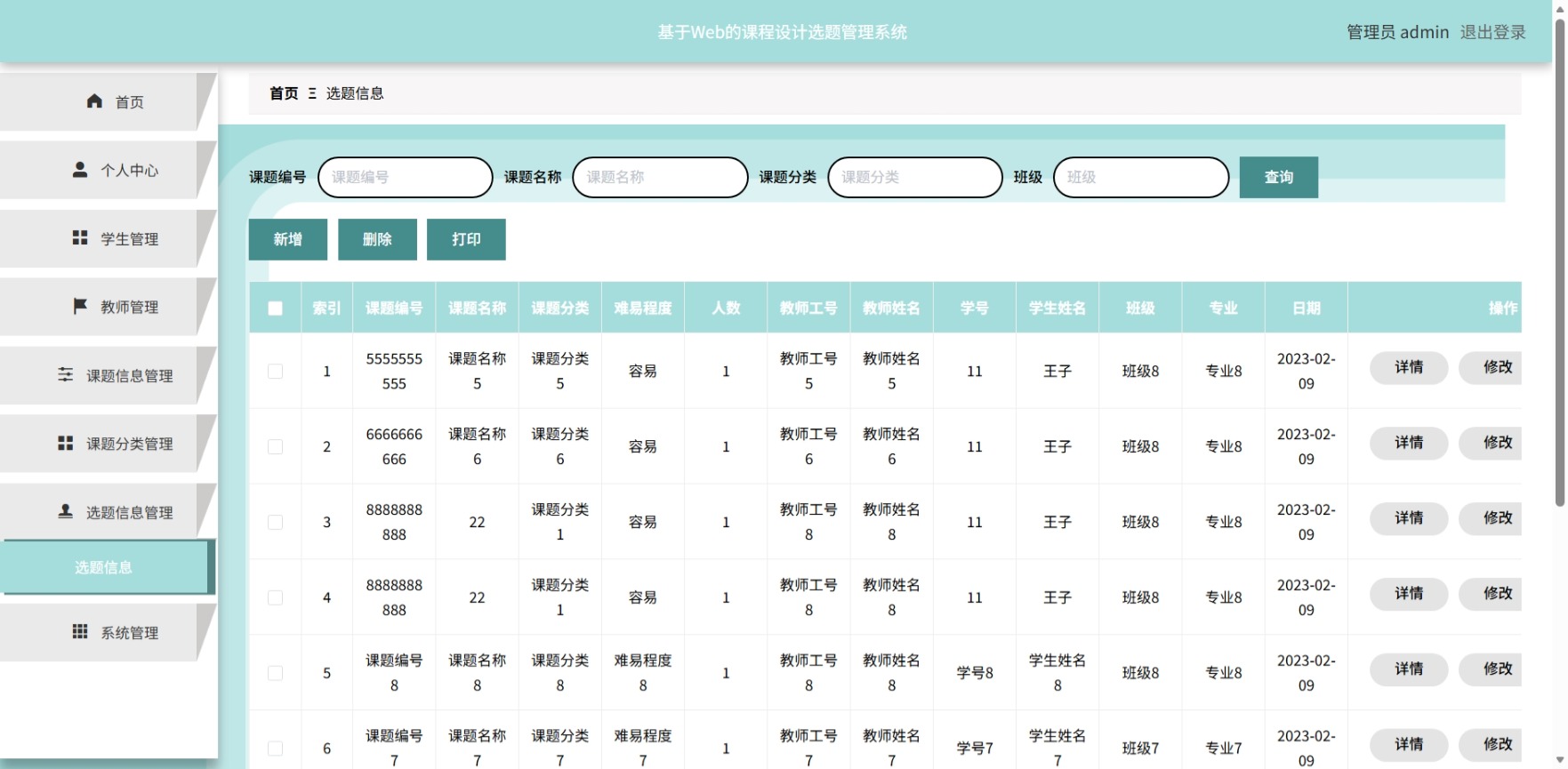This screenshot has width=1568, height=769.
Task: Expand 课题分类管理 sidebar menu
Action: tap(108, 444)
